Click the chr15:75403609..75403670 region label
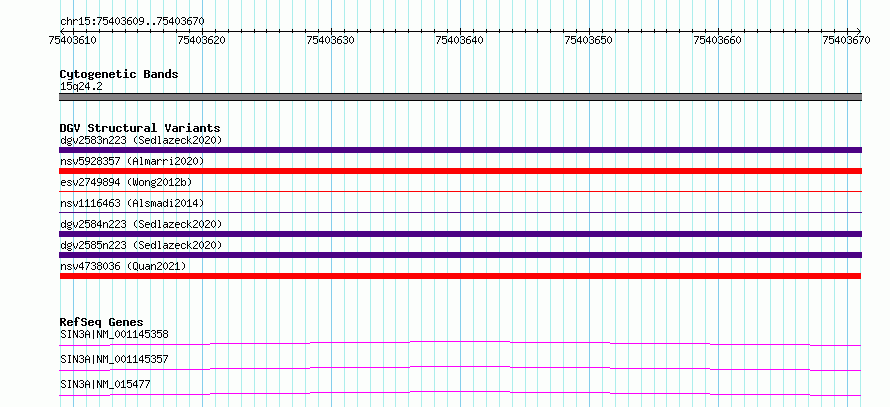Image resolution: width=890 pixels, height=407 pixels. pyautogui.click(x=132, y=22)
